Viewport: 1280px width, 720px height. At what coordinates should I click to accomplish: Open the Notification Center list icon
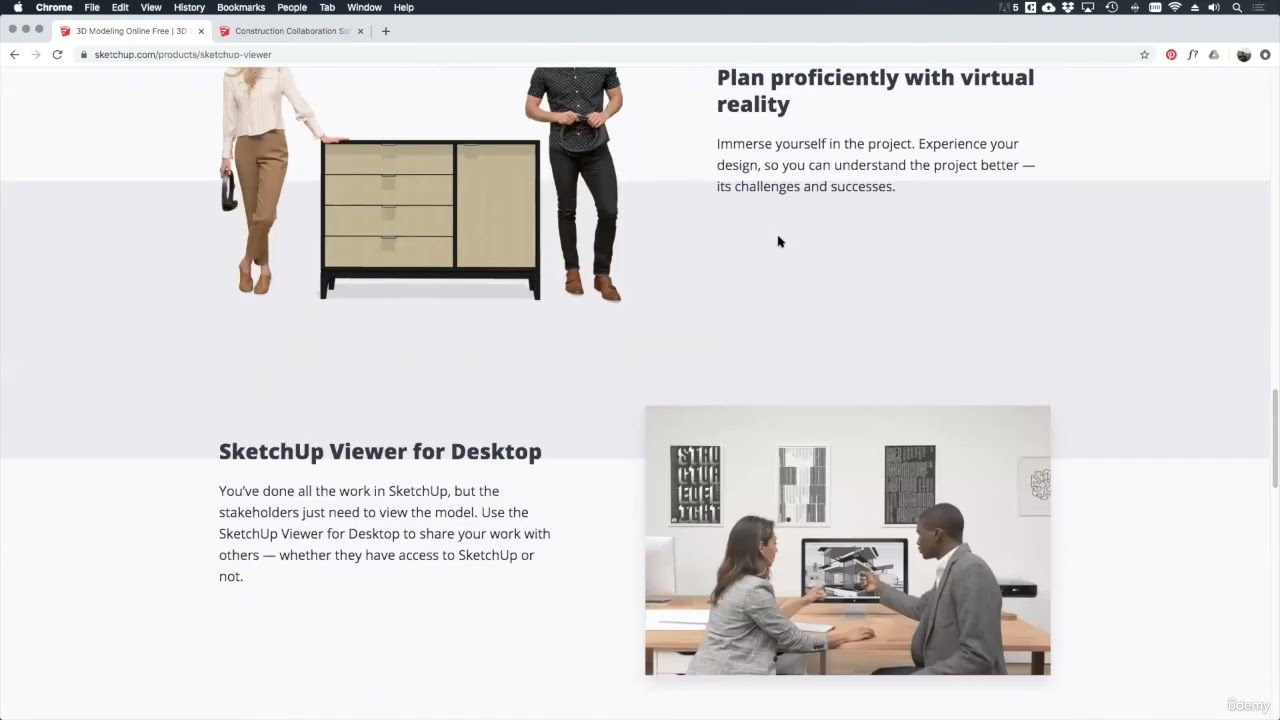click(x=1259, y=7)
